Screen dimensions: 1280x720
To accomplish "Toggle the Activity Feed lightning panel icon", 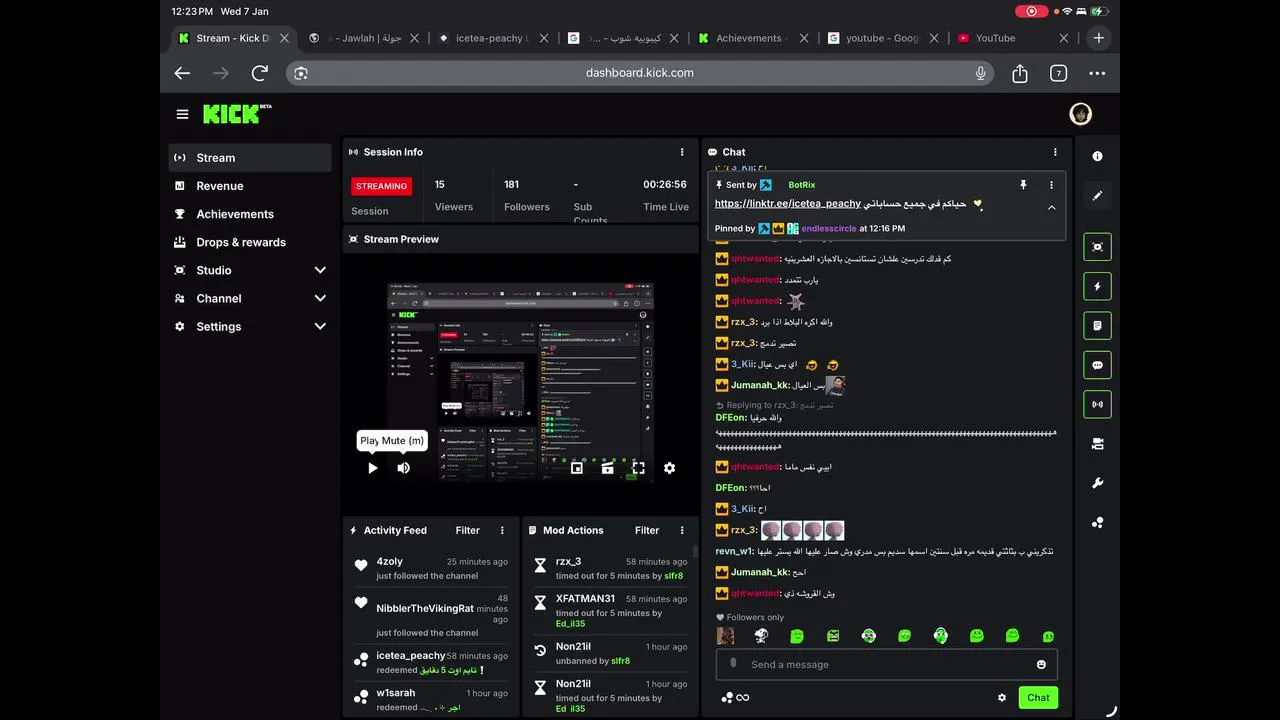I will point(1097,286).
